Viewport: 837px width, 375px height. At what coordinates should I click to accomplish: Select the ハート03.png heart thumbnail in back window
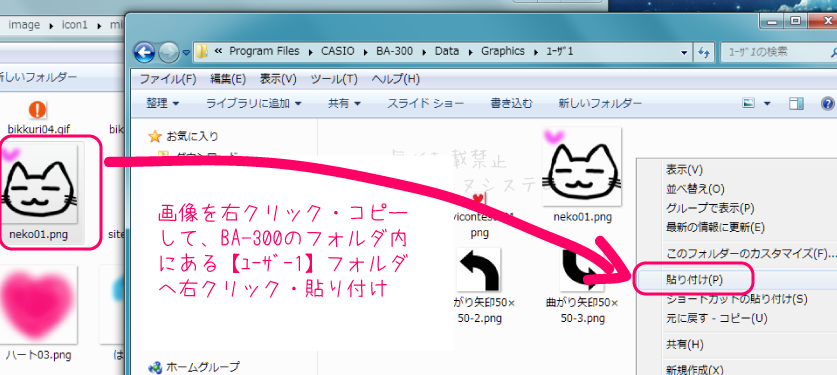39,304
